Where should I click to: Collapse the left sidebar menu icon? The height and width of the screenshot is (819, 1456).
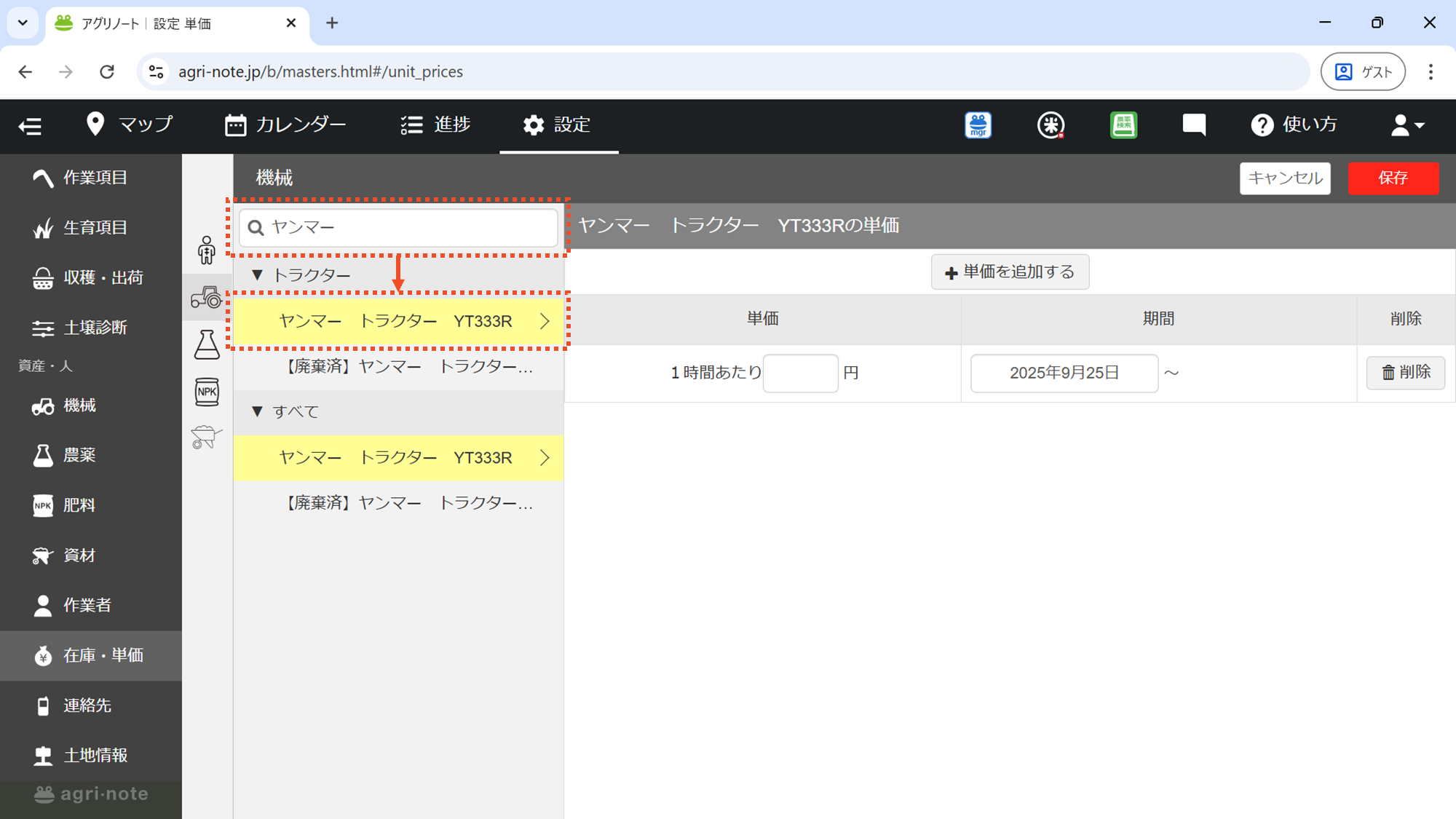30,126
